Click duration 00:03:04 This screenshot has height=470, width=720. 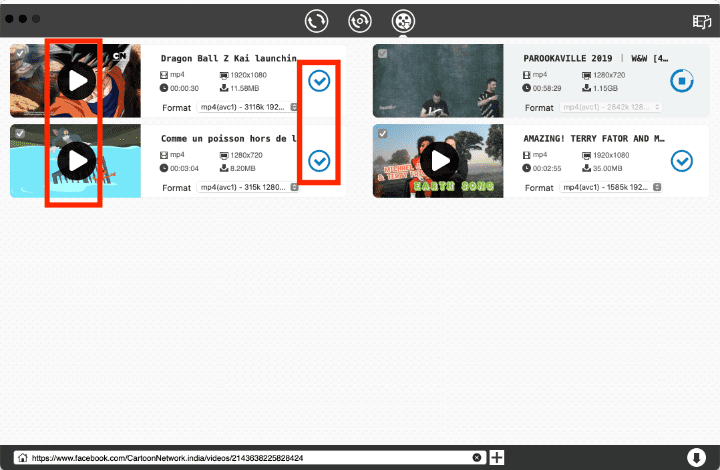click(185, 168)
